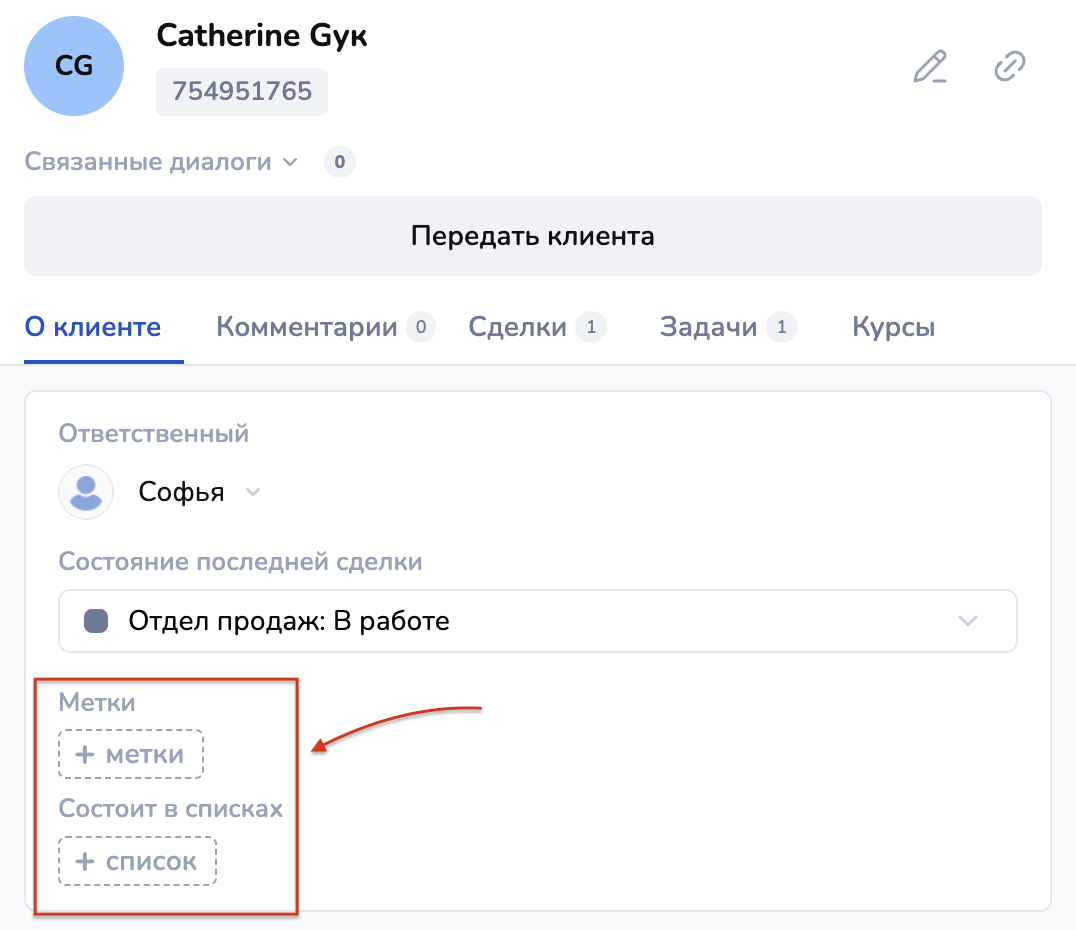Switch to the О клиенте tab
1076x930 pixels.
[93, 327]
